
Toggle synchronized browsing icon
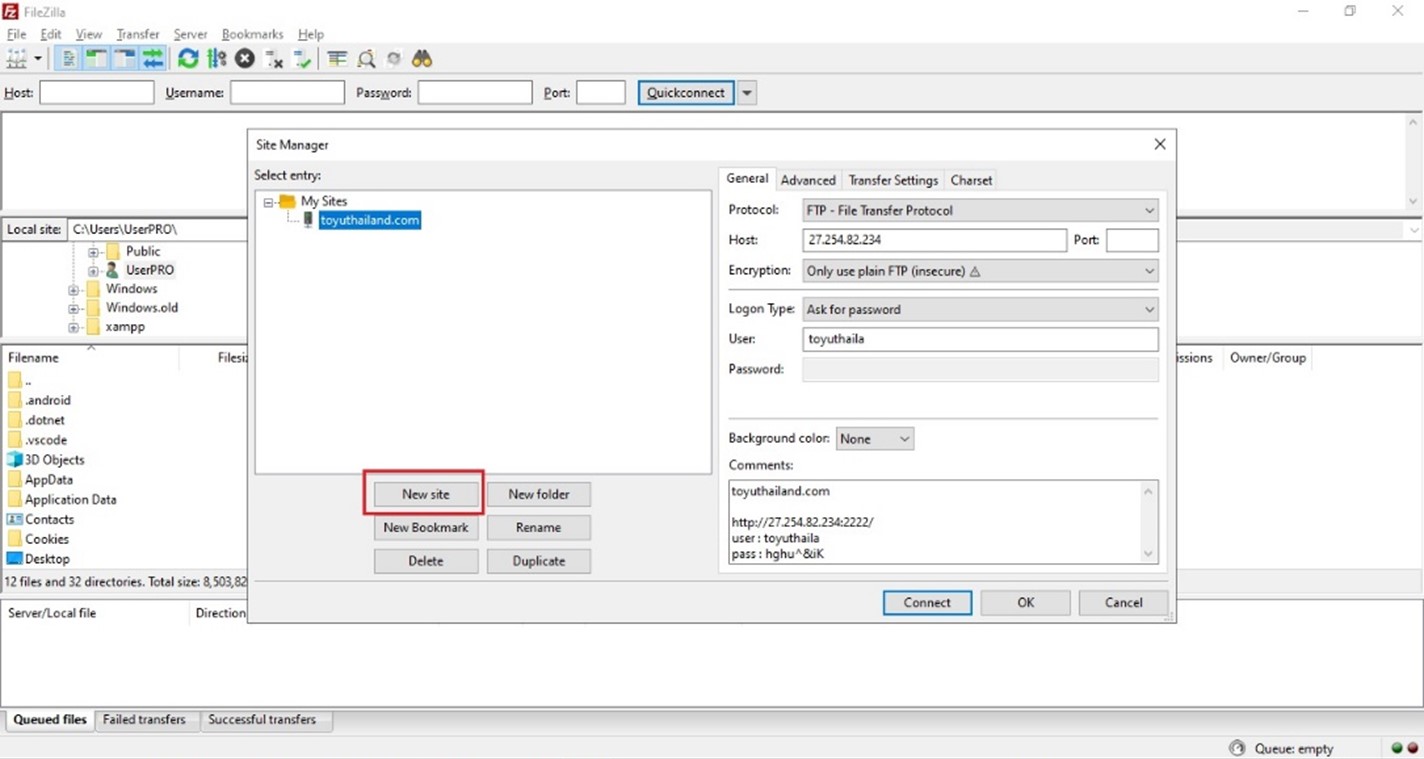(x=394, y=59)
